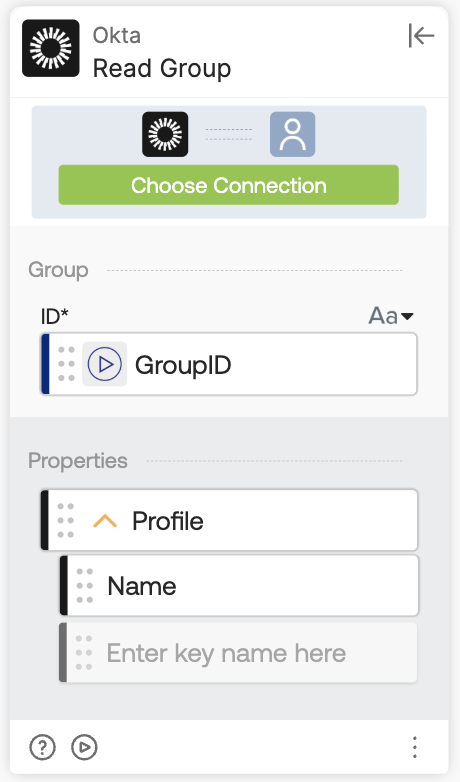Image resolution: width=460 pixels, height=782 pixels.
Task: Click the GroupID input field
Action: 229,364
